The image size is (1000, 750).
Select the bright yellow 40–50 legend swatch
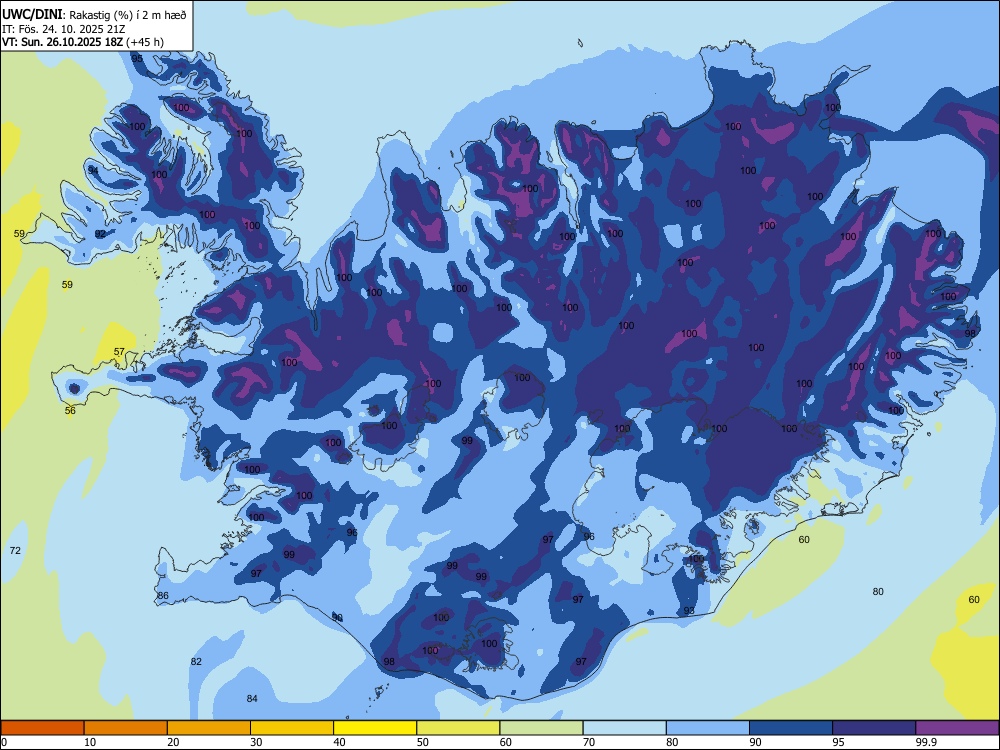(x=375, y=728)
